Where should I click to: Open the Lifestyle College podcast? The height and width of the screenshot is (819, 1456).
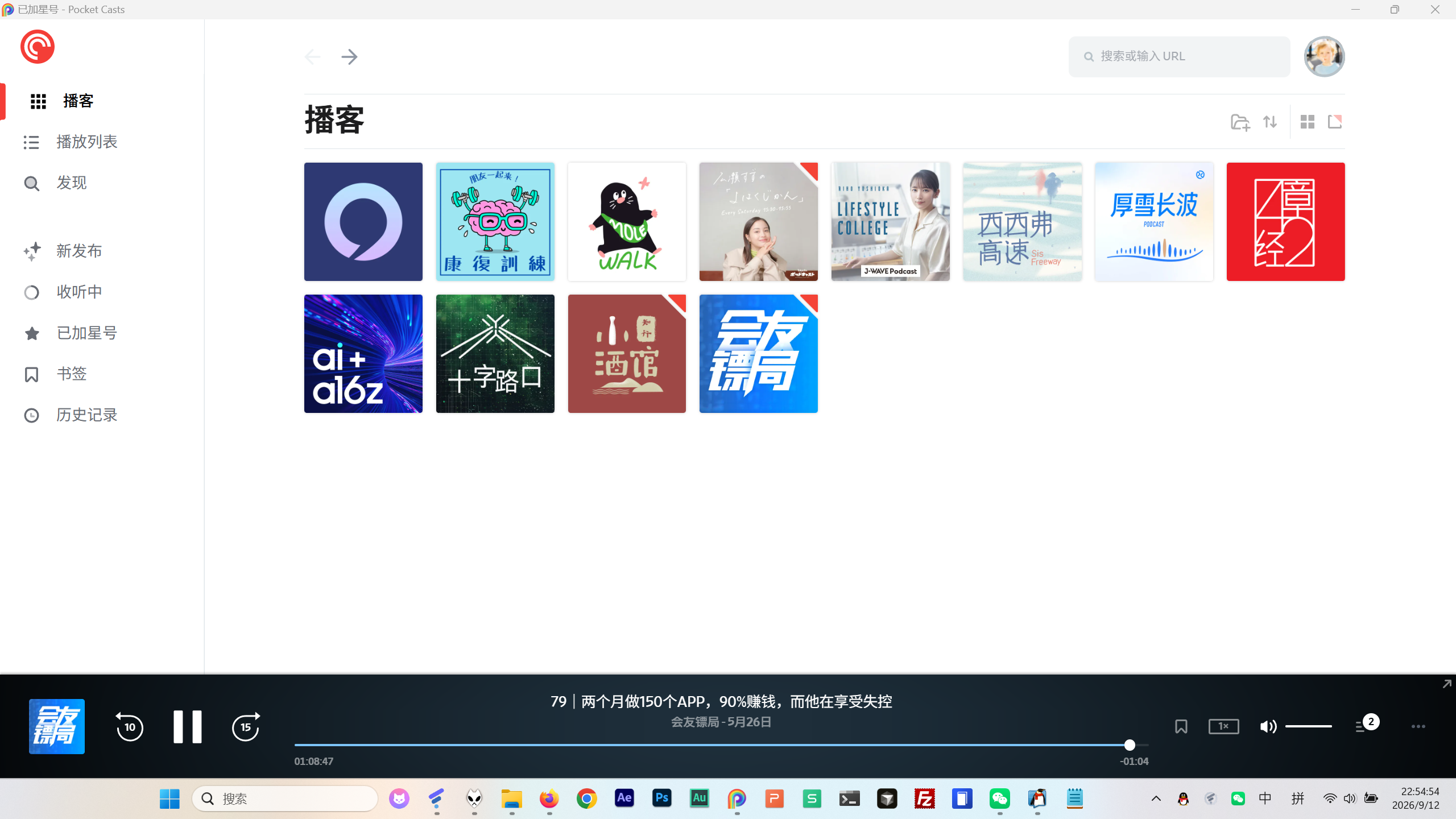891,222
